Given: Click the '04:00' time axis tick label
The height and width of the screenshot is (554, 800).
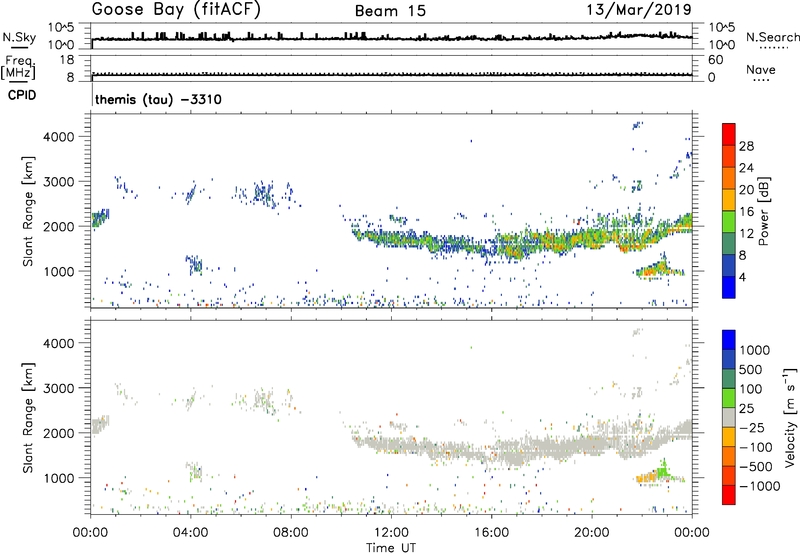Looking at the screenshot, I should [190, 533].
